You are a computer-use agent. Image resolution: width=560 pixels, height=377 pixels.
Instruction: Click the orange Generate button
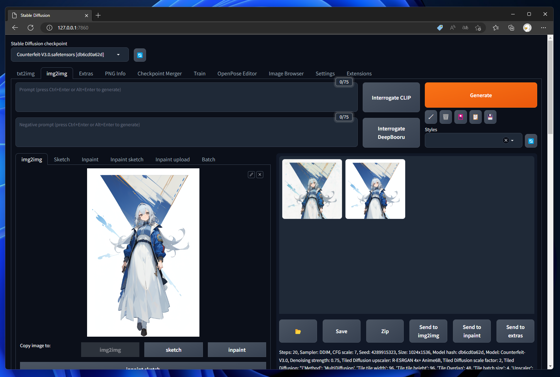(481, 95)
